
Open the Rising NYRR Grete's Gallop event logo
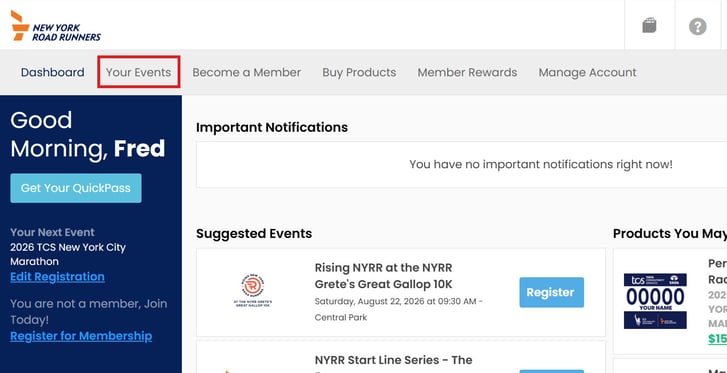tap(253, 291)
